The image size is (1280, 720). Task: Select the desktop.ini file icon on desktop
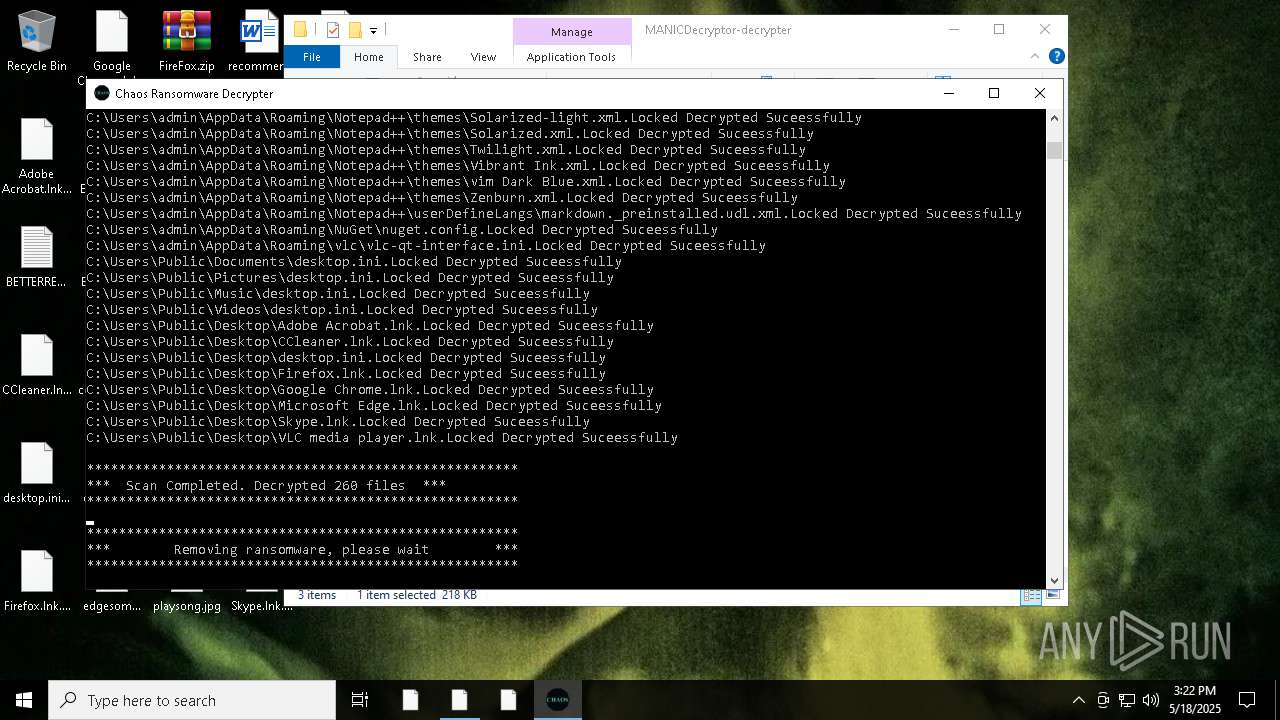coord(37,473)
